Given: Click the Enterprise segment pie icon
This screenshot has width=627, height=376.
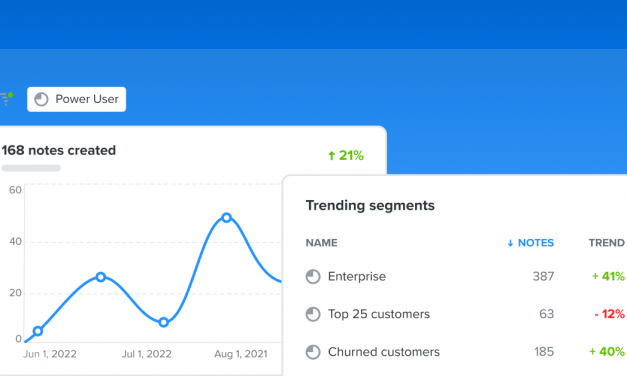Looking at the screenshot, I should tap(313, 276).
